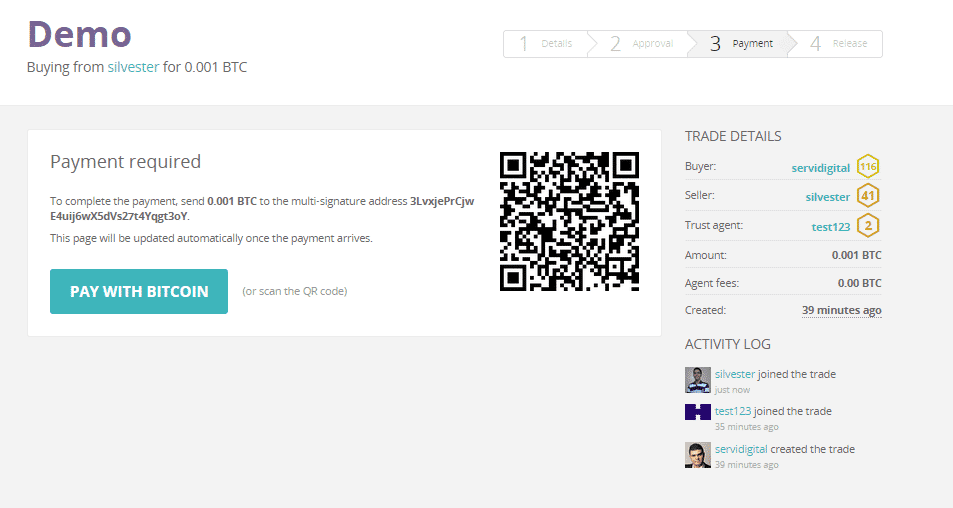Viewport: 953px width, 508px height.
Task: Click the TRADE DETAILS heading
Action: click(733, 136)
